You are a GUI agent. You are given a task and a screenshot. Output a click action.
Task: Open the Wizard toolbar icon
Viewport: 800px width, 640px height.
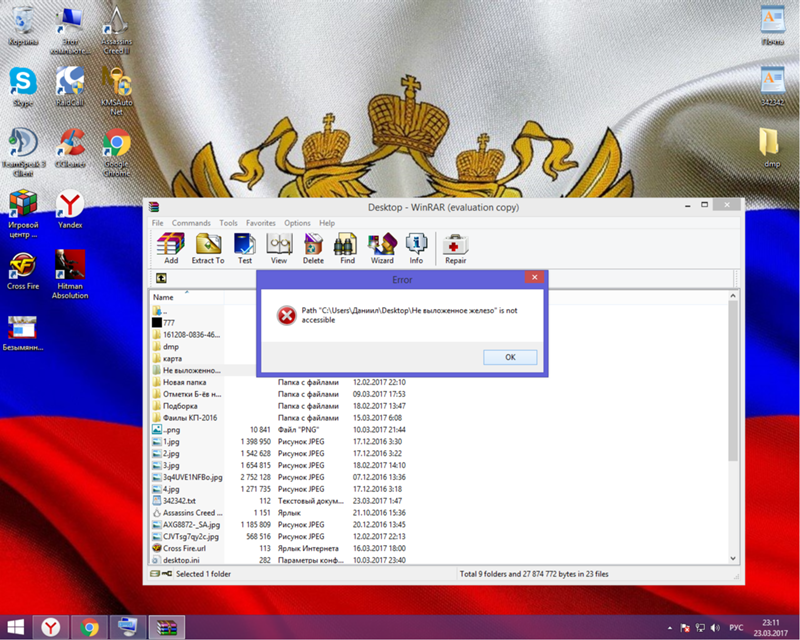(x=382, y=249)
